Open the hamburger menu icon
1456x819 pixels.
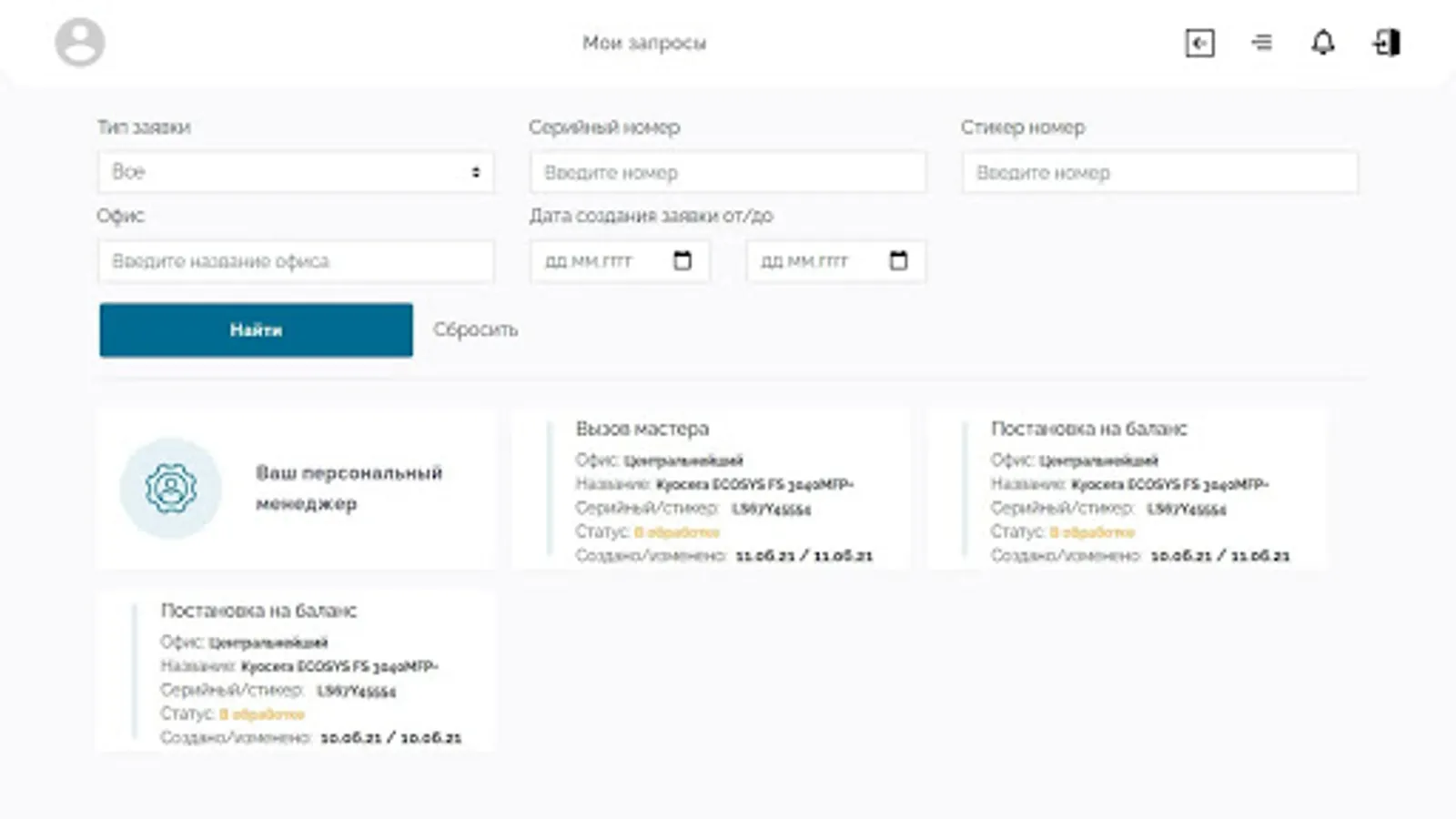click(1261, 43)
